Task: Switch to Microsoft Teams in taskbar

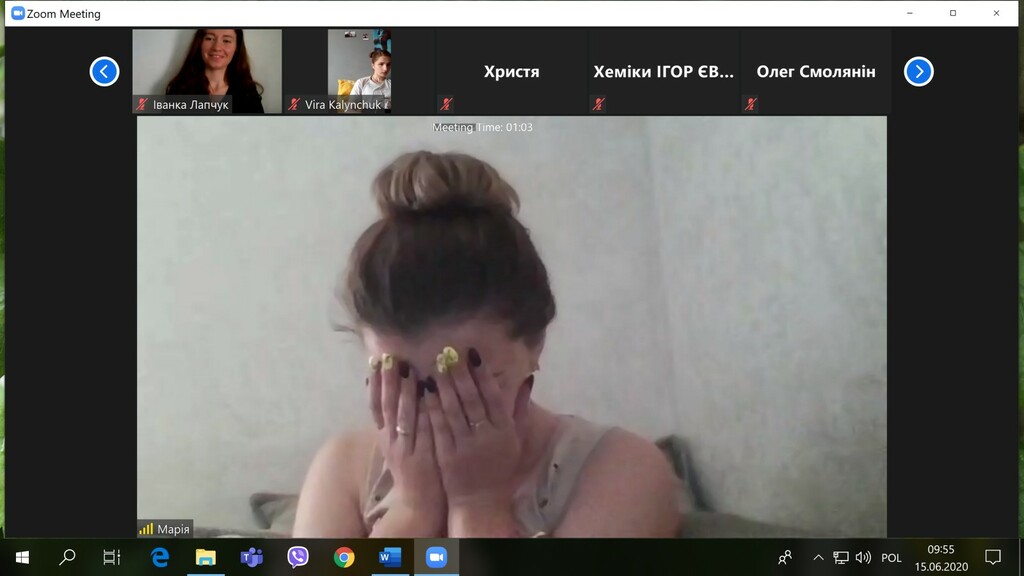Action: coord(251,557)
